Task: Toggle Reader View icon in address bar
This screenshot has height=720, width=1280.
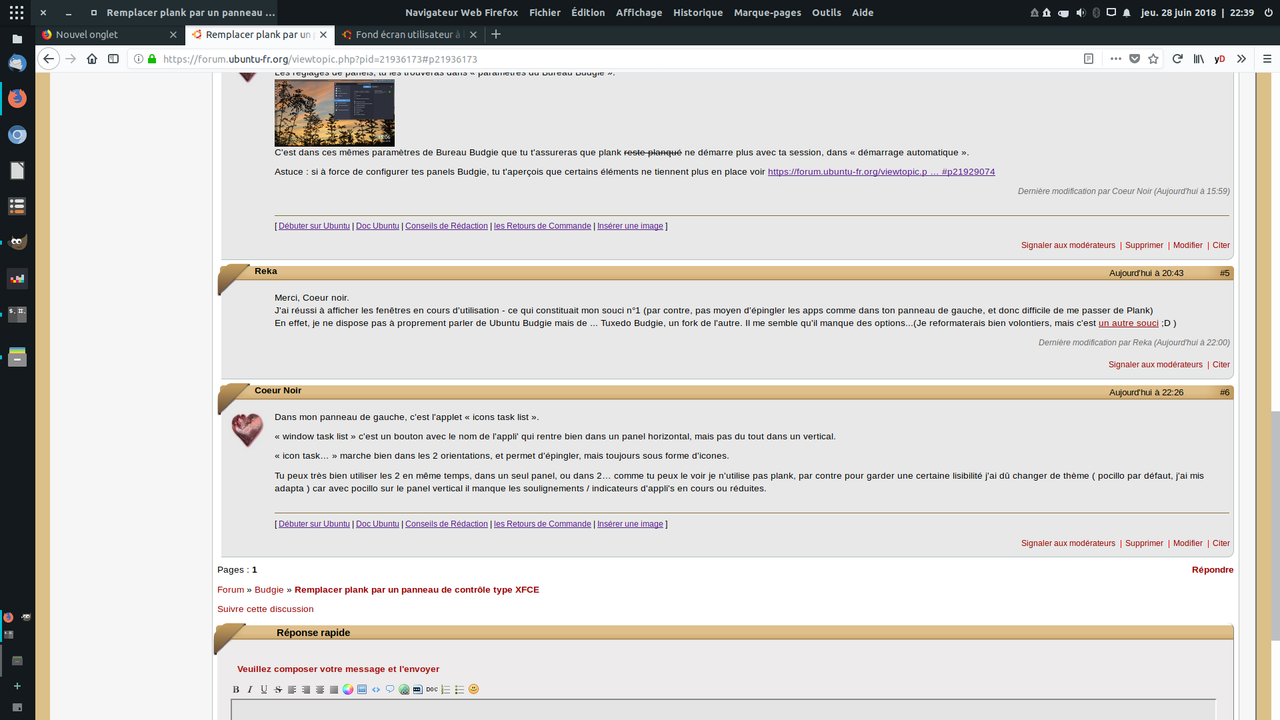Action: tap(1089, 59)
